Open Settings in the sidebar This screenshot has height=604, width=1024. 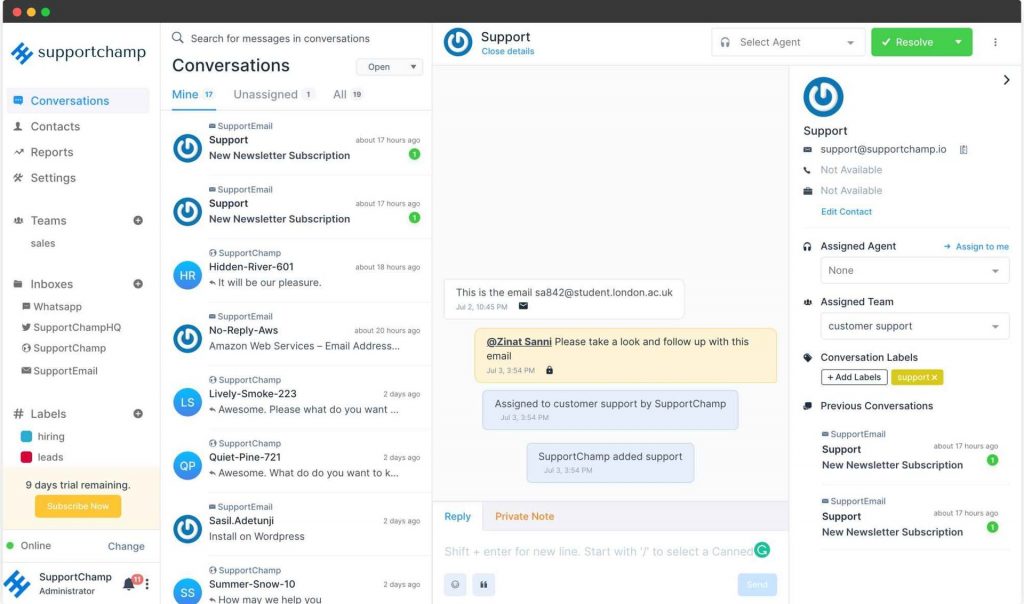point(54,178)
